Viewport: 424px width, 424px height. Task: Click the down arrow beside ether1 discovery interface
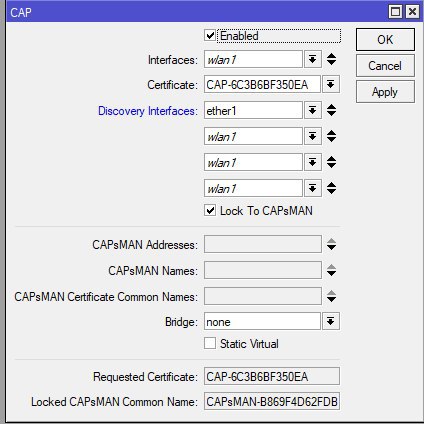click(331, 114)
